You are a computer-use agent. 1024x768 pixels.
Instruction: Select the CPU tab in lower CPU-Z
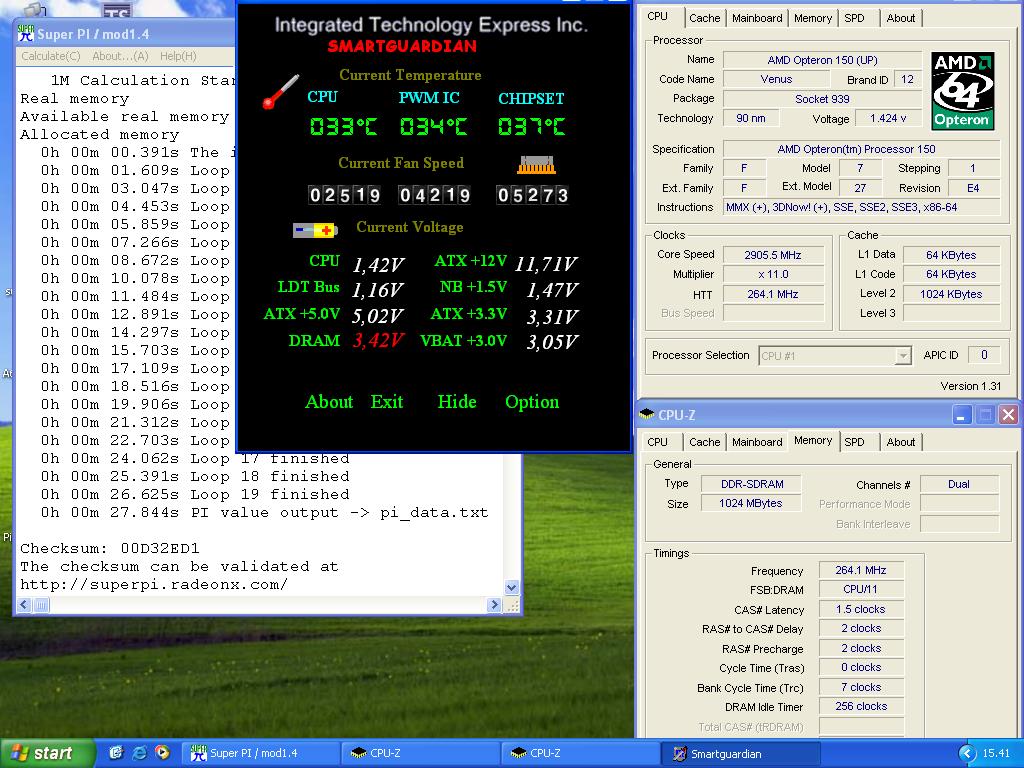point(658,442)
